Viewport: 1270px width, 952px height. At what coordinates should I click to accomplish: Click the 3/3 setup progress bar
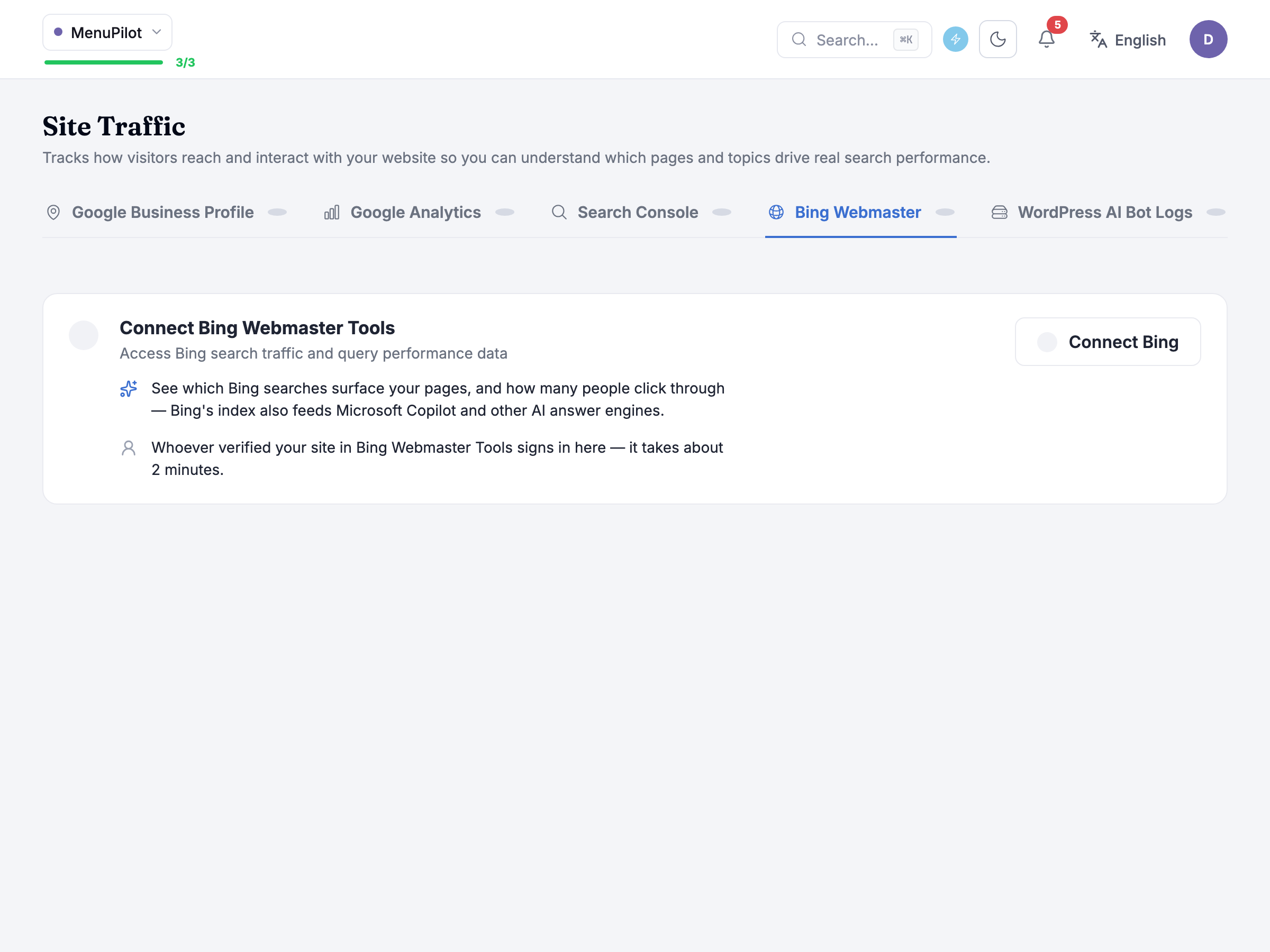104,62
